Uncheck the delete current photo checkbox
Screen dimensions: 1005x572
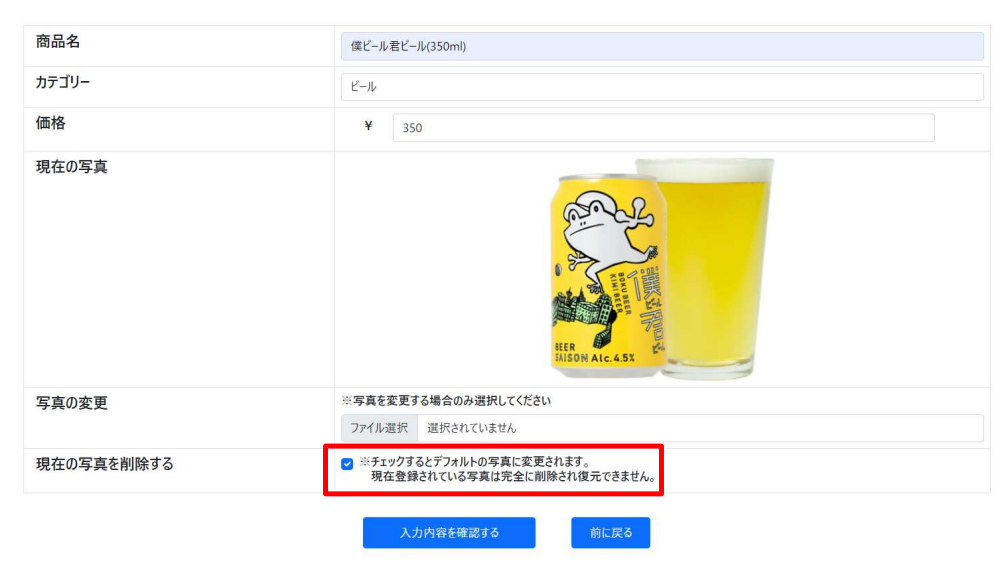tap(347, 464)
